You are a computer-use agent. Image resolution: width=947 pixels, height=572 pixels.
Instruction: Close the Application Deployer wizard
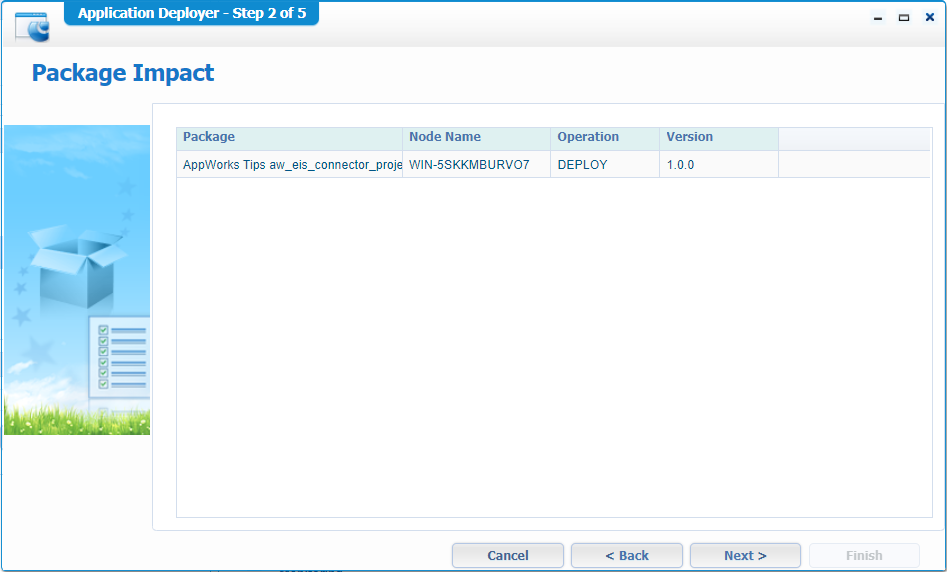click(929, 18)
